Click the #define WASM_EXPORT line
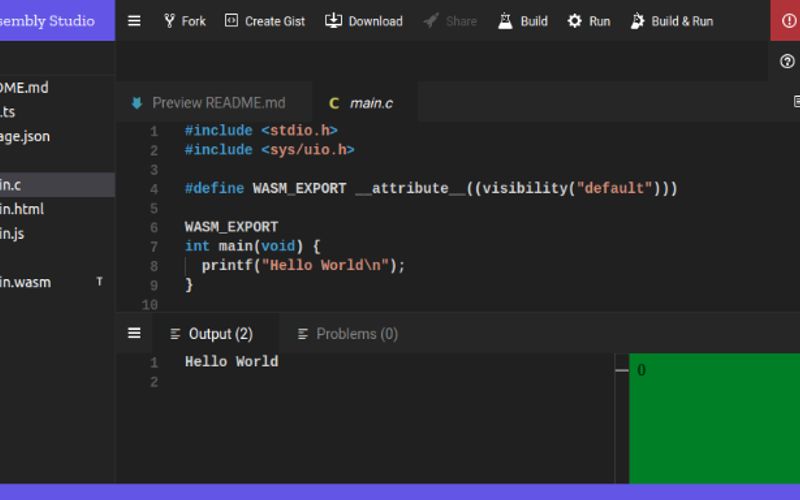 (x=431, y=188)
